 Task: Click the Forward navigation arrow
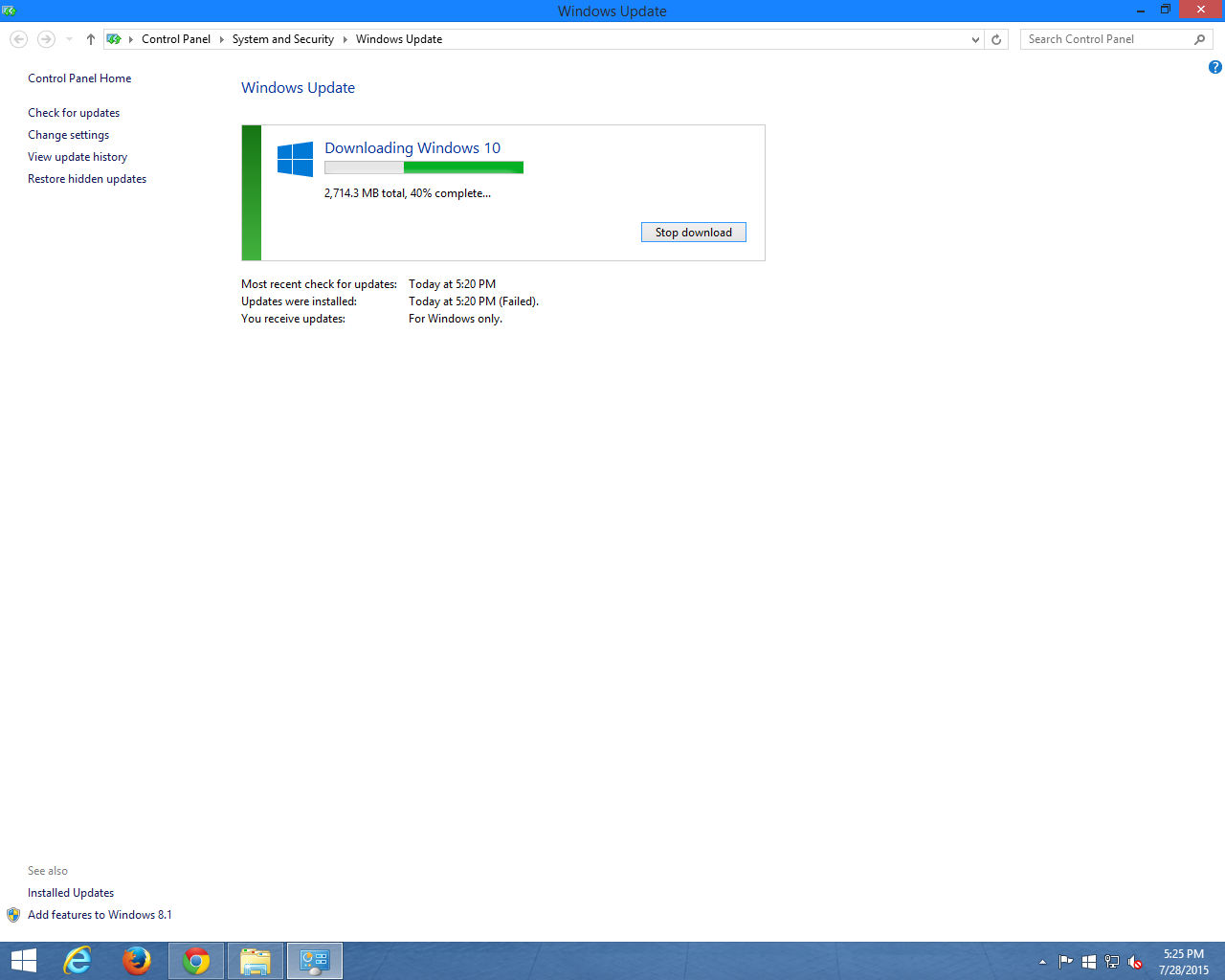coord(46,39)
